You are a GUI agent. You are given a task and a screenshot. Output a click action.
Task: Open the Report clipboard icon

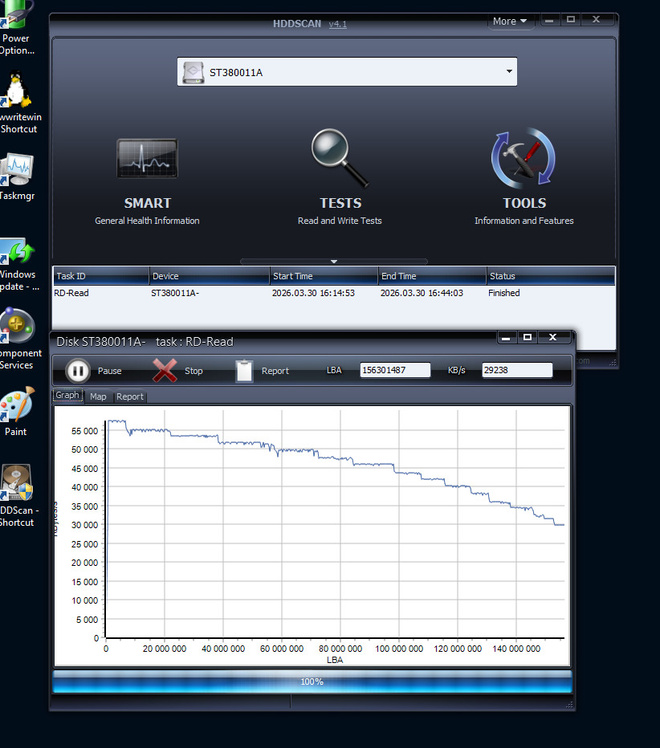tap(244, 371)
